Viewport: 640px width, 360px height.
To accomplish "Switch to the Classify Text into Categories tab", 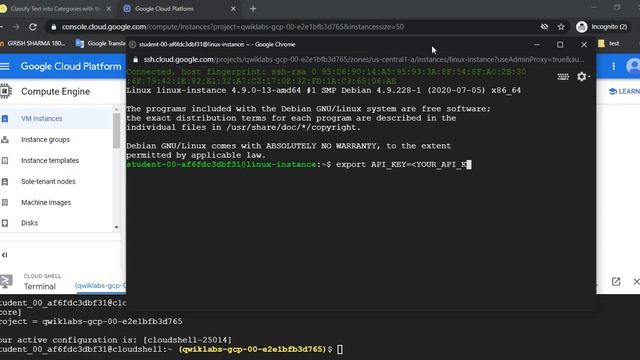I will [55, 9].
